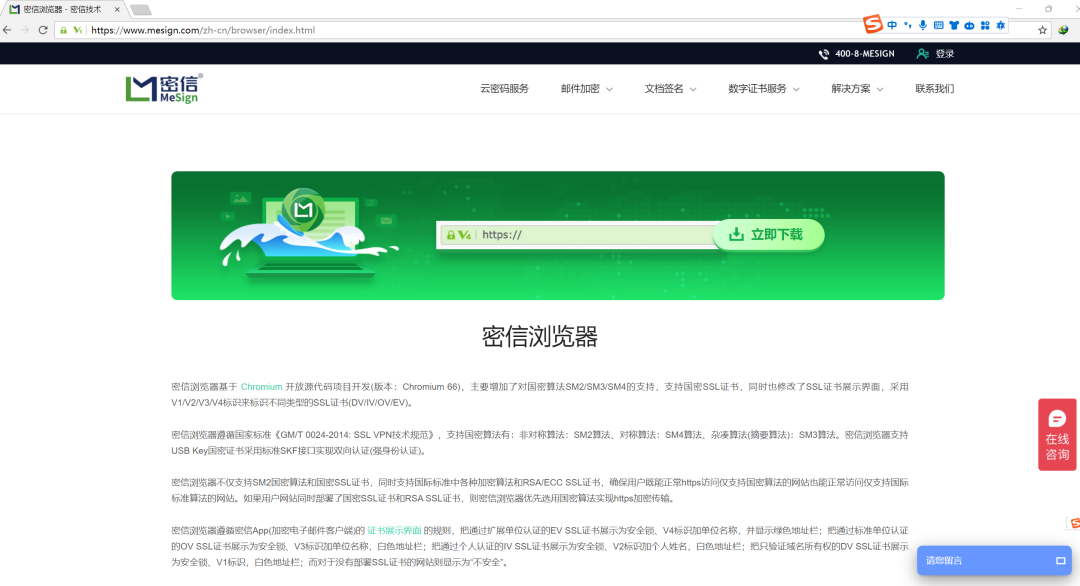1080x586 pixels.
Task: Click the chat bubble icon in 在线咨询
Action: point(1057,419)
